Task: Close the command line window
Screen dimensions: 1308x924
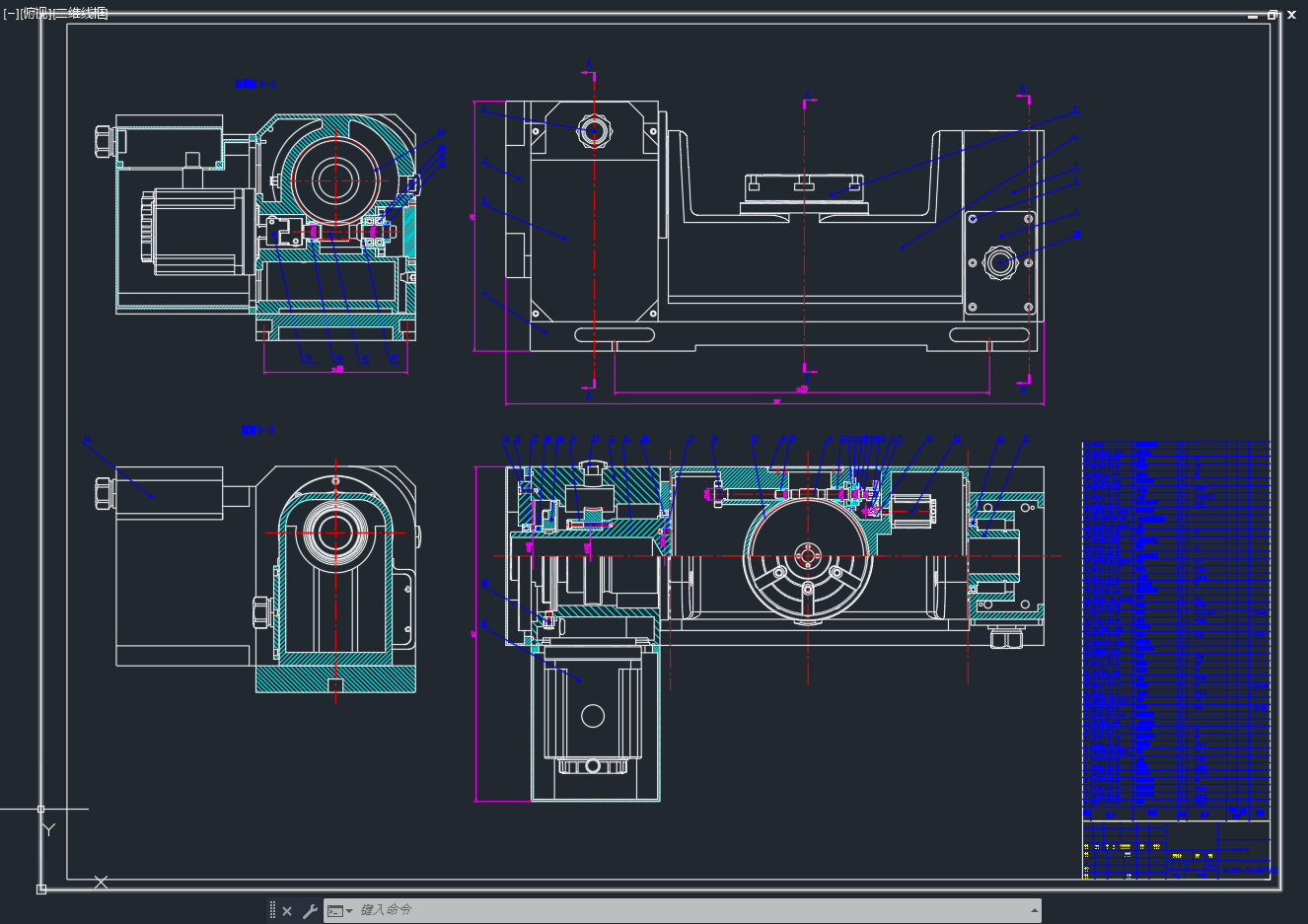Action: (287, 911)
